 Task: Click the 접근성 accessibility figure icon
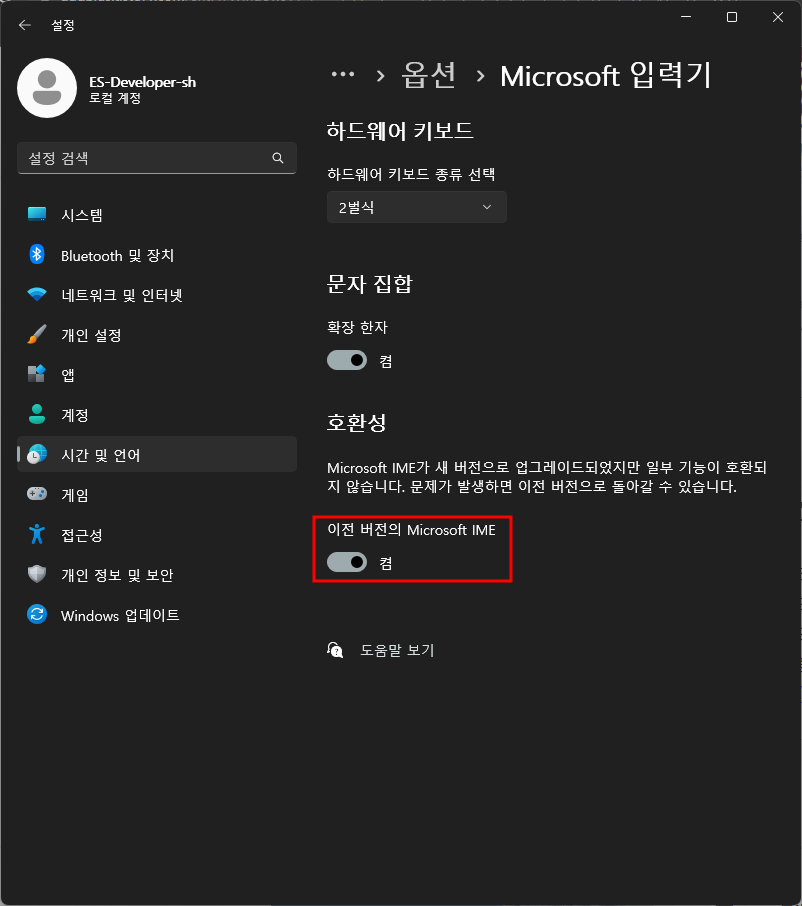pyautogui.click(x=37, y=534)
